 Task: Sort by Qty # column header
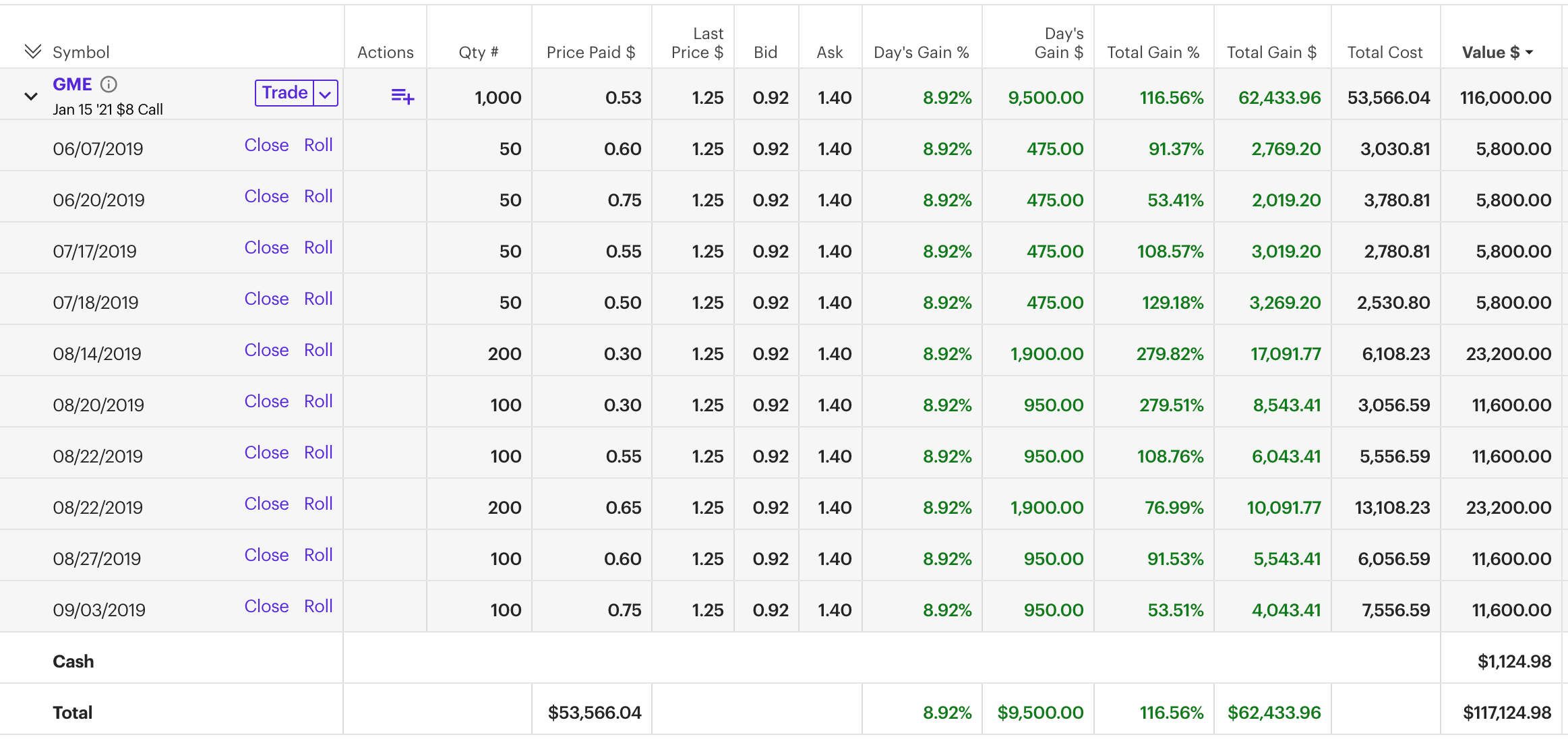coord(479,52)
